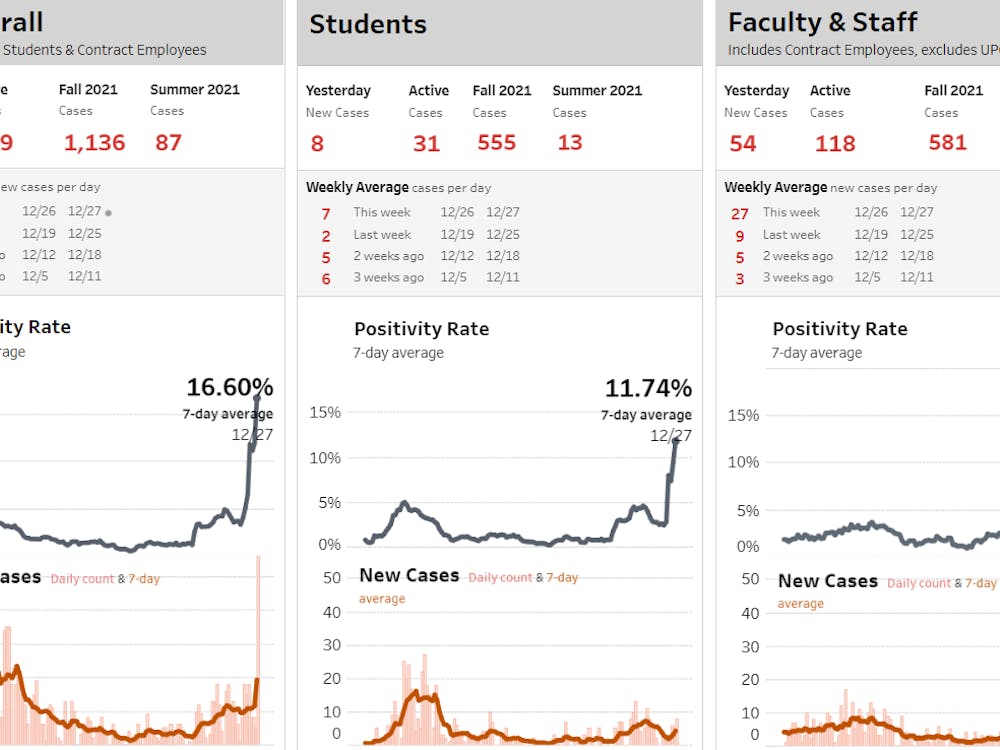The image size is (1000, 750).
Task: Click Students Yesterday new cases value 8
Action: coord(317,144)
